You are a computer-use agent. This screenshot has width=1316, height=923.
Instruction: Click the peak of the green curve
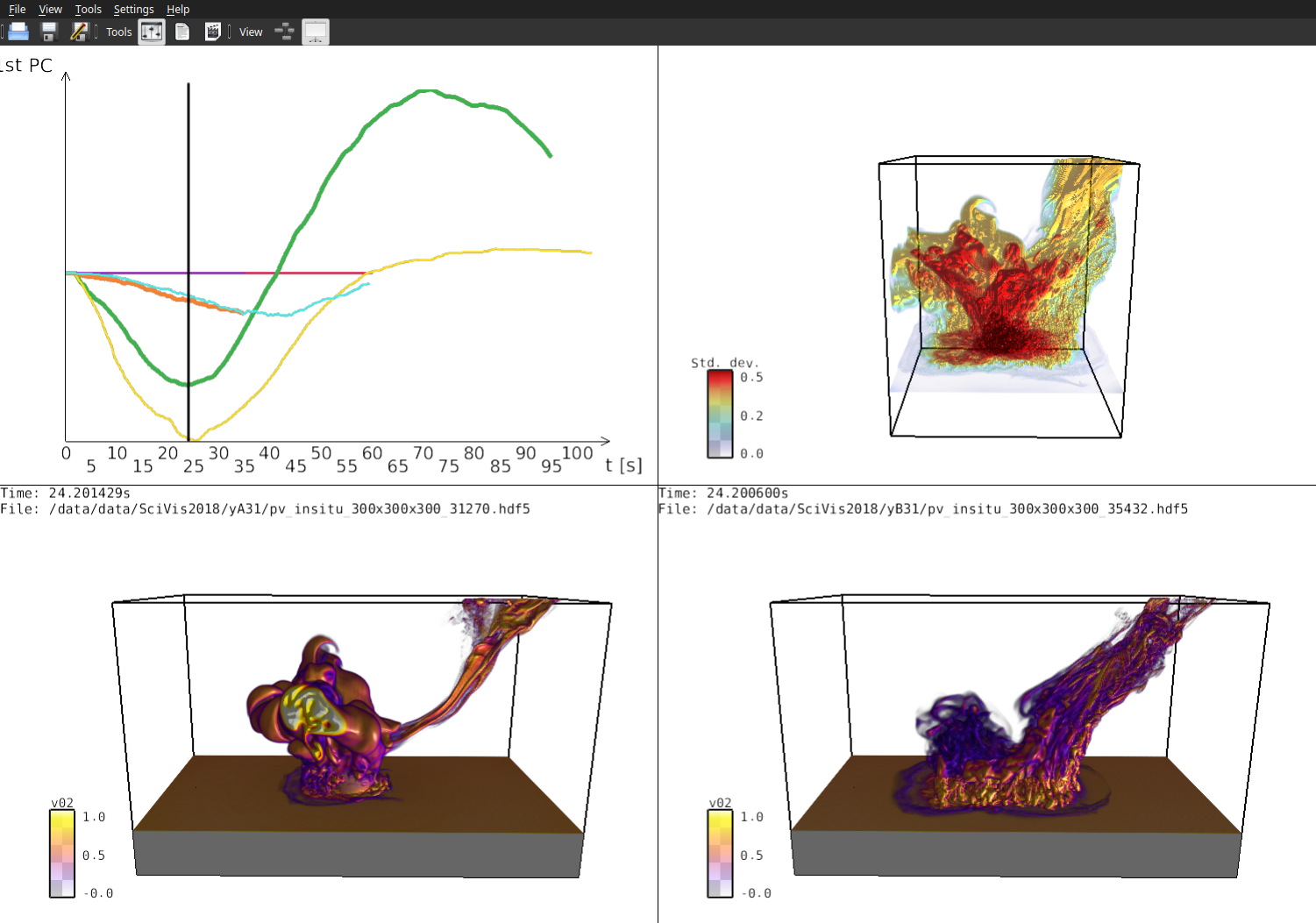tap(426, 91)
